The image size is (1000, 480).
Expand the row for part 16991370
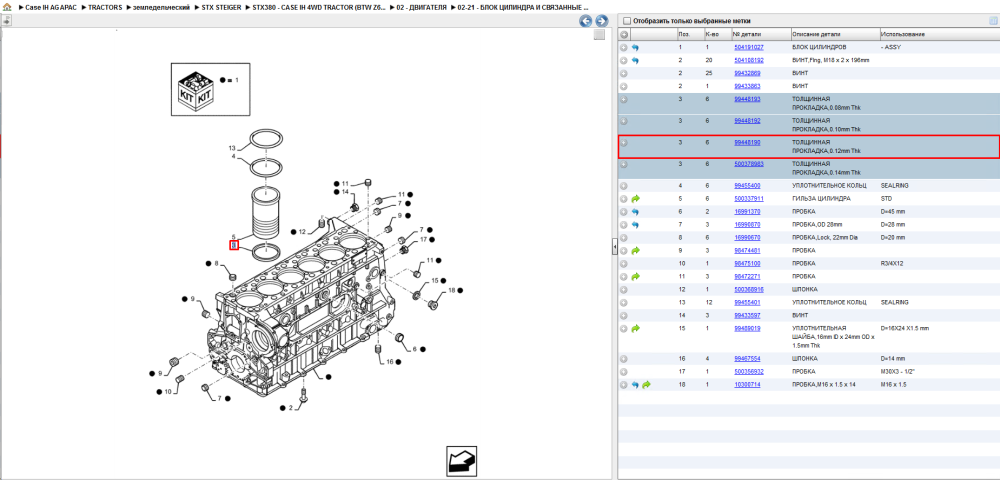pos(624,212)
